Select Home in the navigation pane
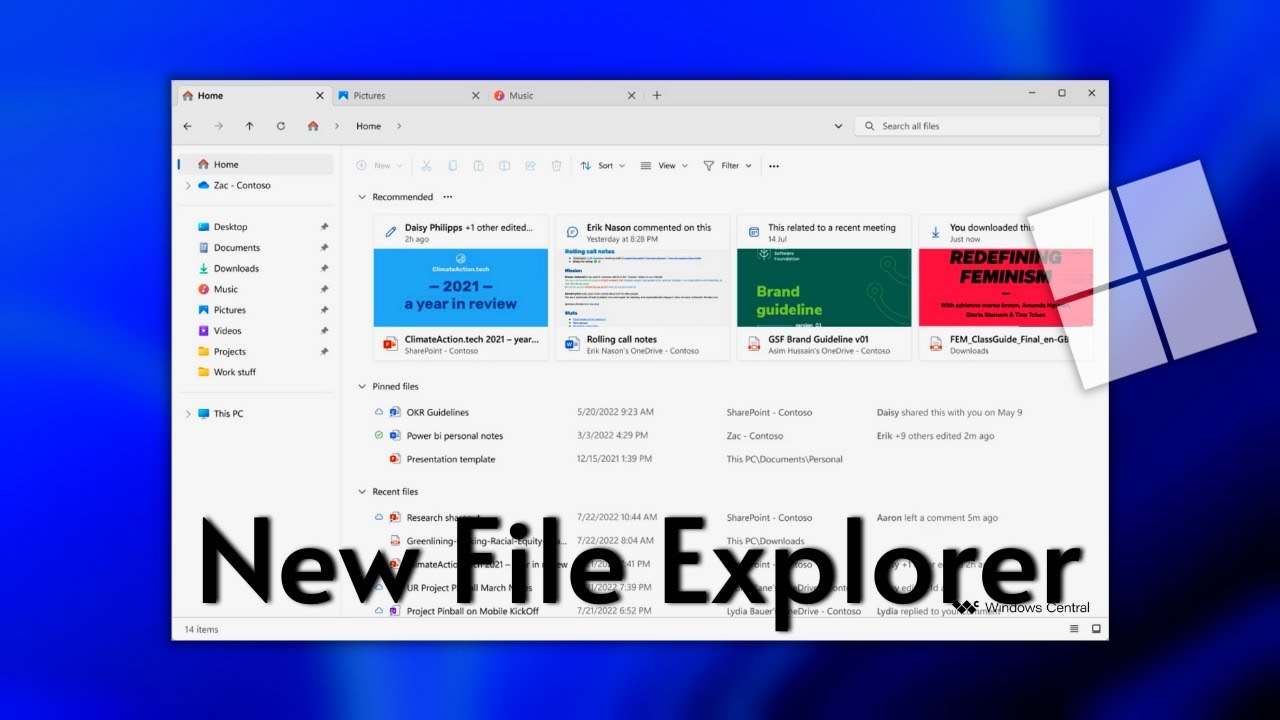The image size is (1280, 720). (255, 164)
